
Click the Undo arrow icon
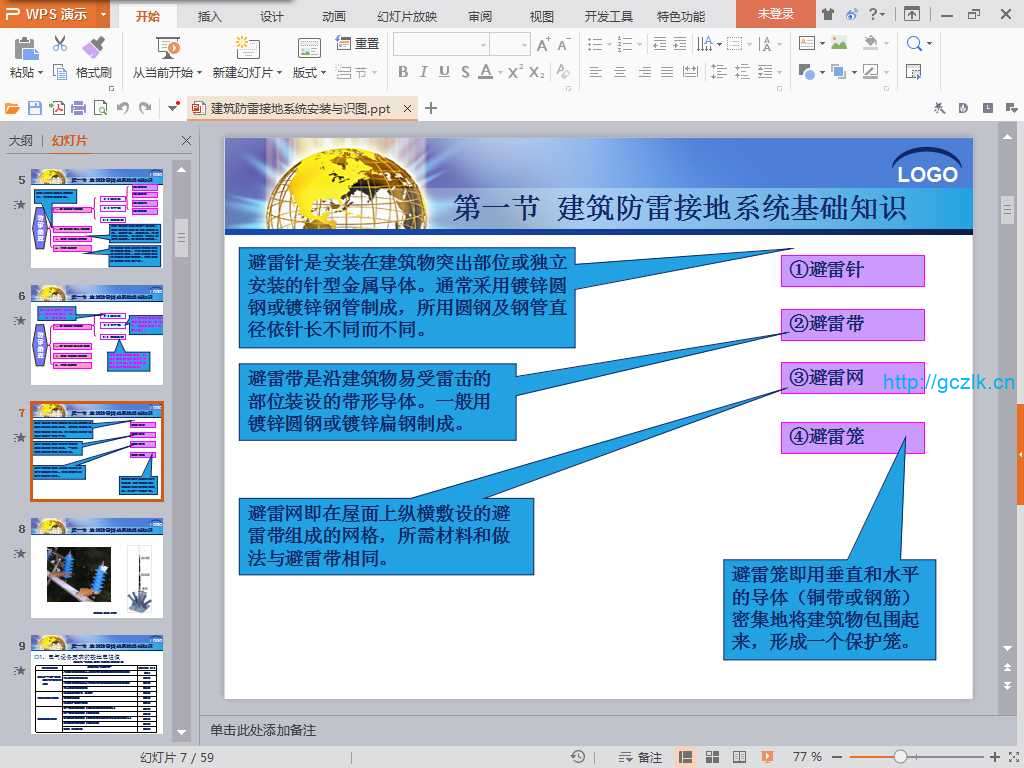[x=122, y=108]
